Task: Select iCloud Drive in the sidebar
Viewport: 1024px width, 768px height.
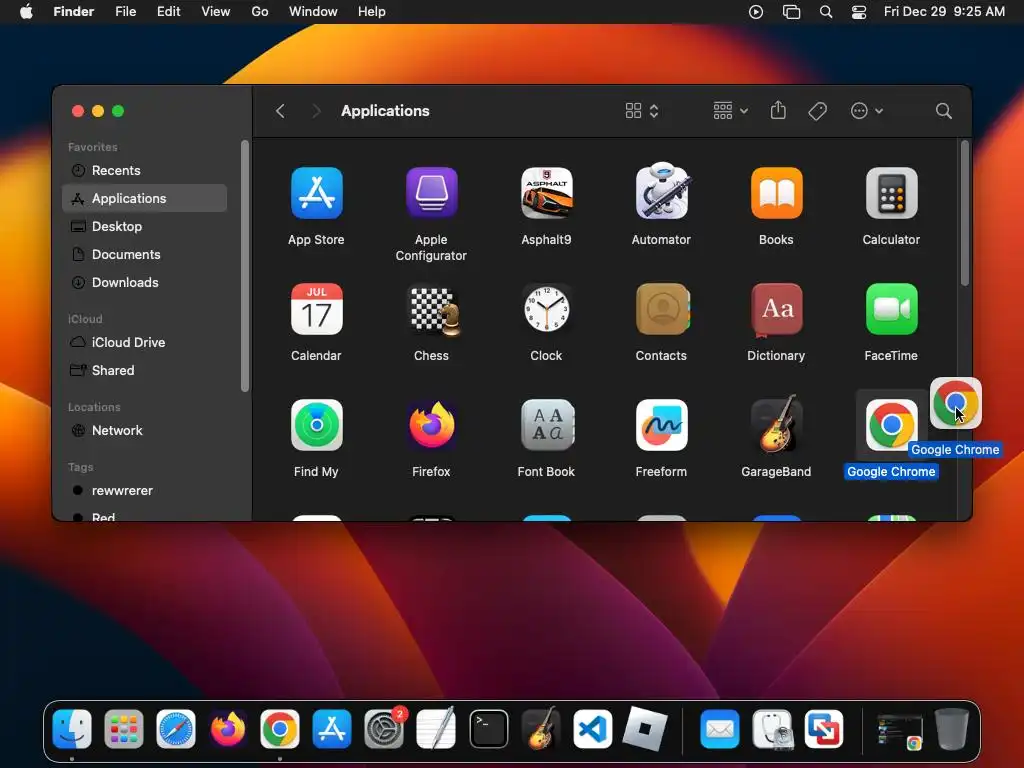Action: coord(144,342)
